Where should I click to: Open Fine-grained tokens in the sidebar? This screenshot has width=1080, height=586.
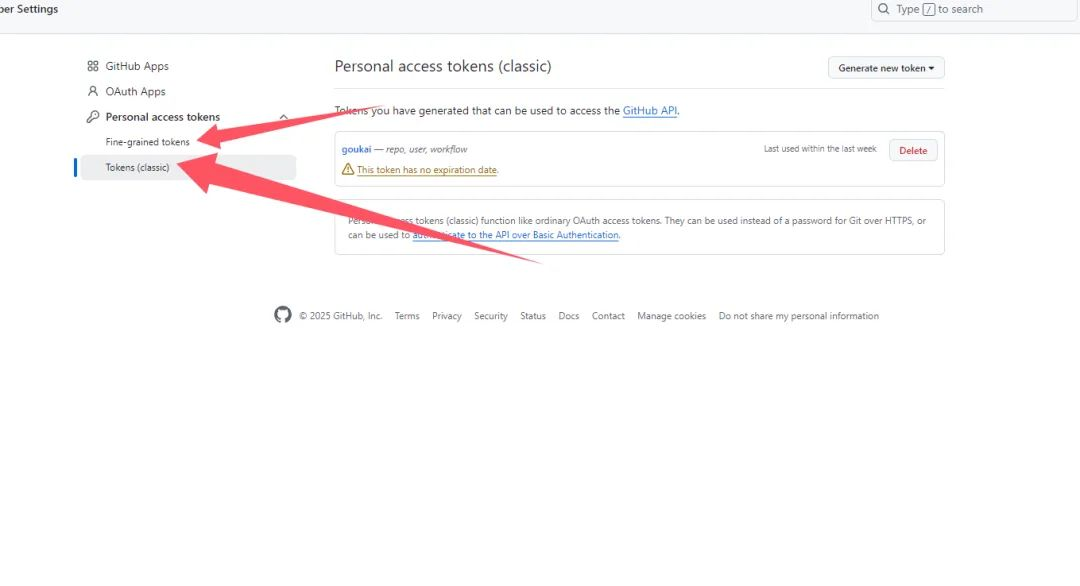tap(147, 142)
